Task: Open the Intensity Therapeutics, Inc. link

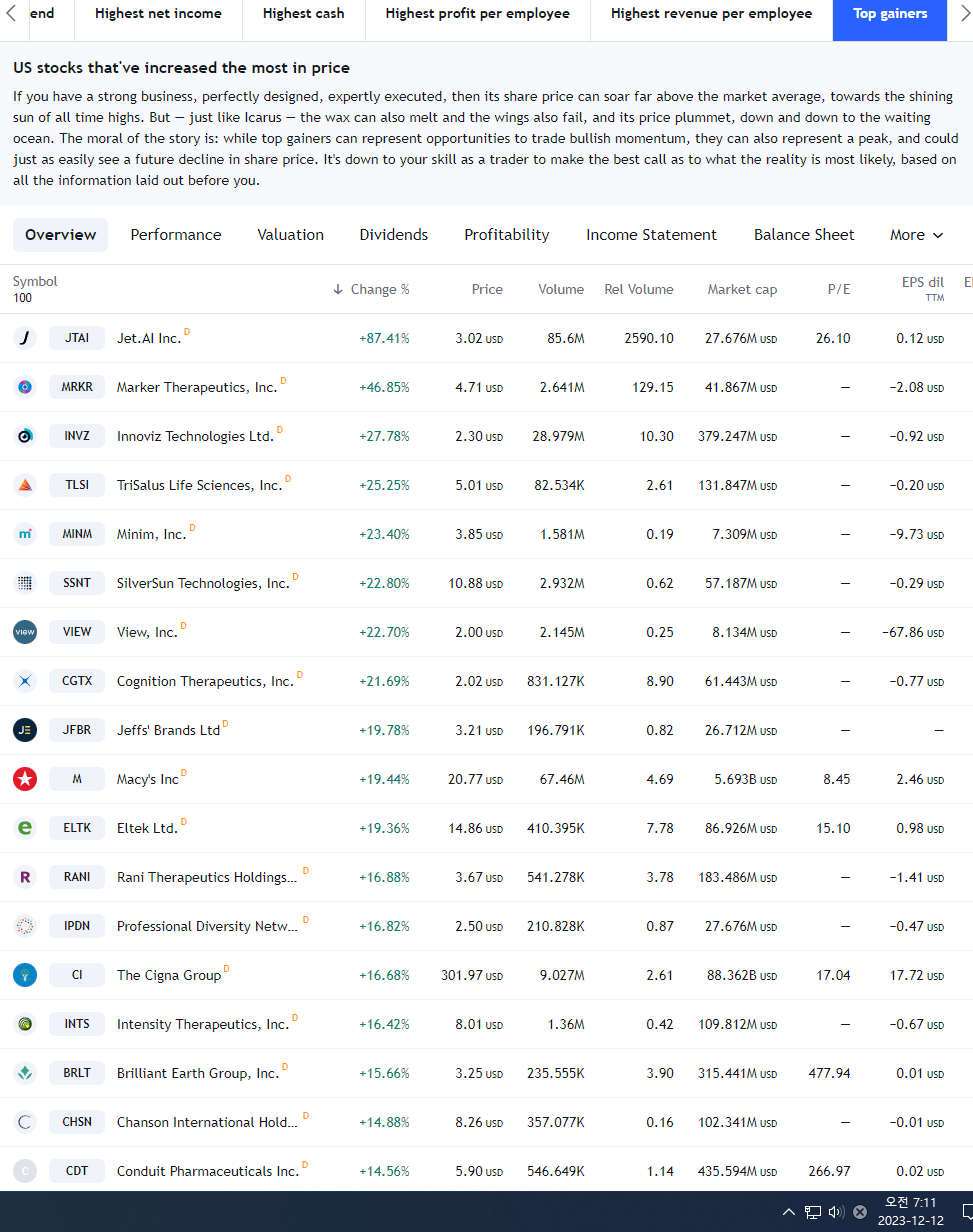Action: [203, 1025]
